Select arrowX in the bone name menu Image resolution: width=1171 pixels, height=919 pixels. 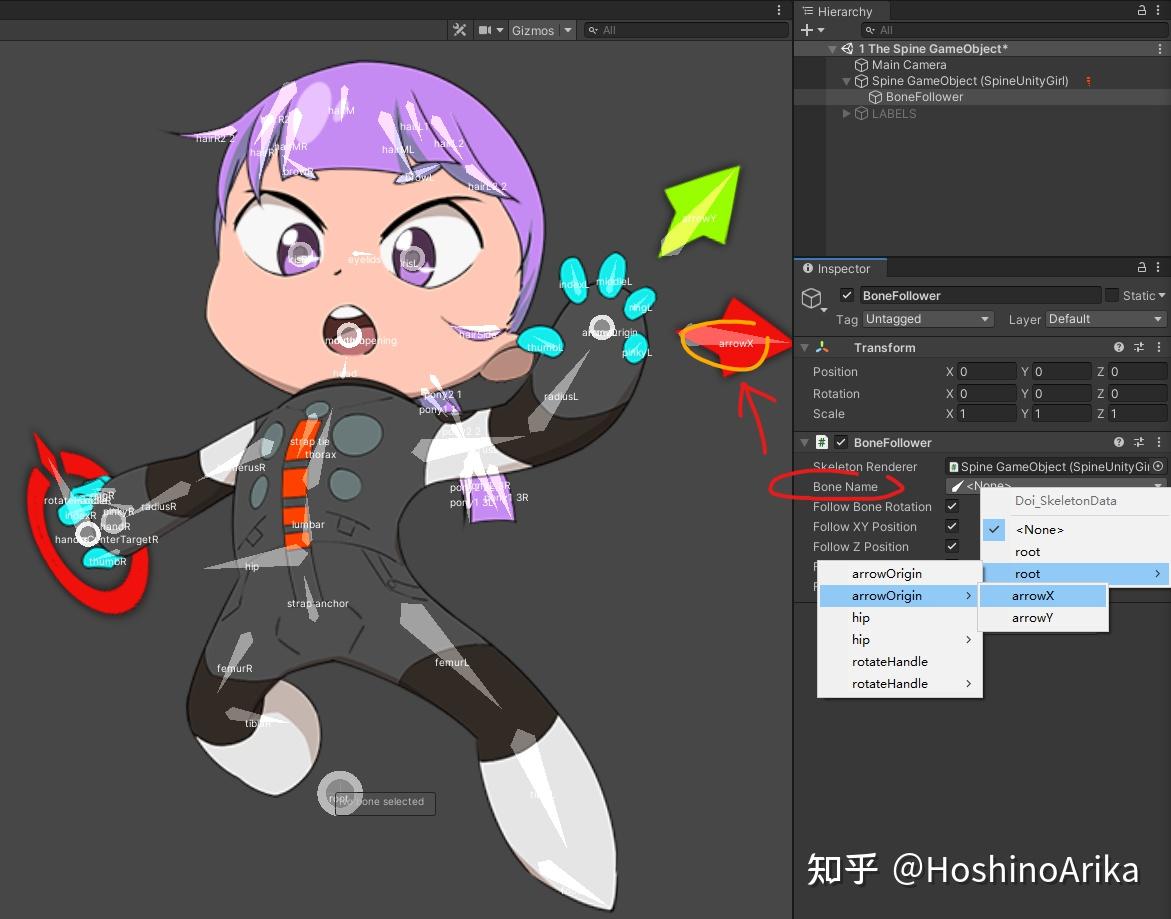coord(1032,595)
